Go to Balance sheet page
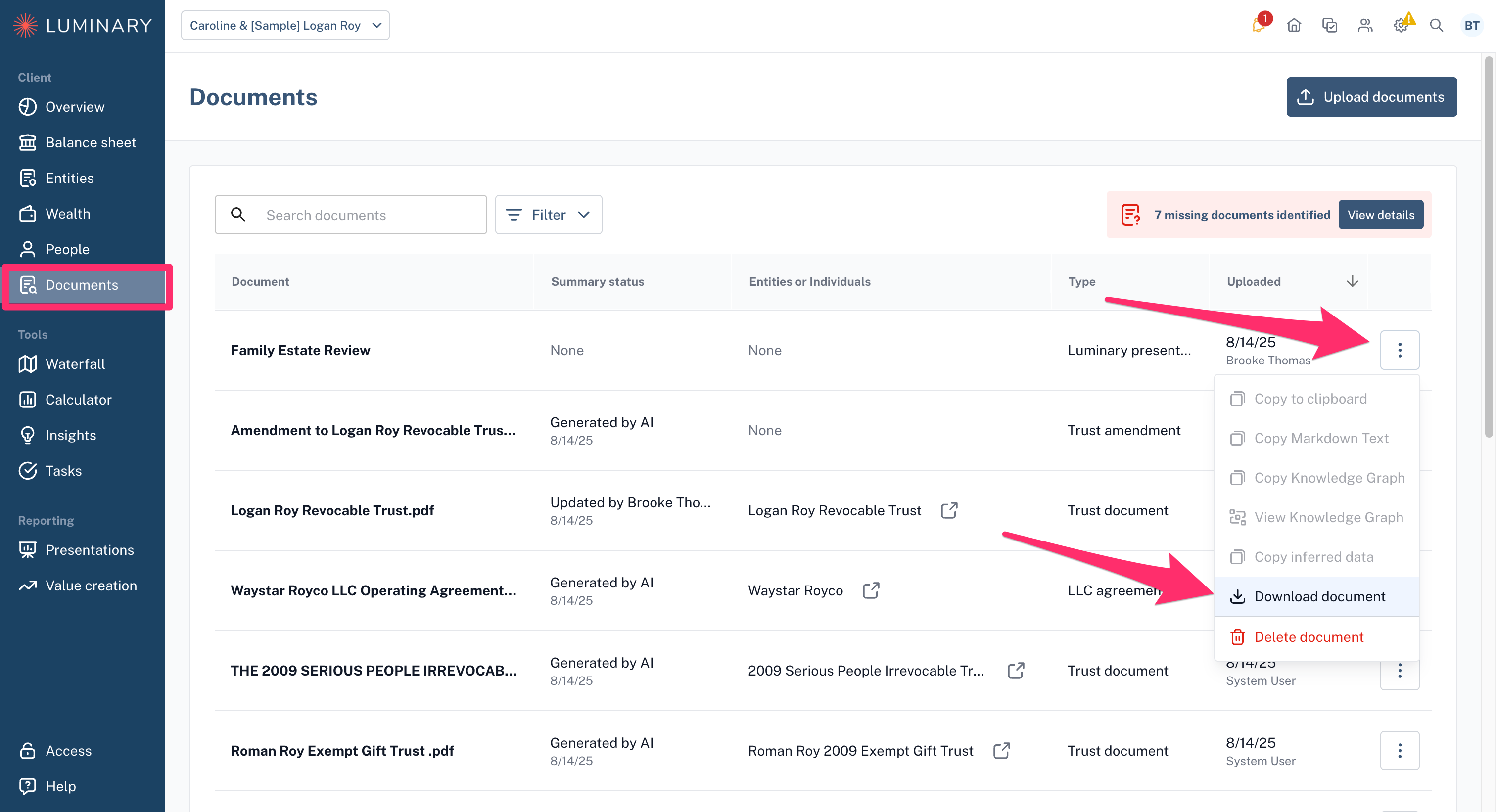Screen dimensions: 1496x812 coord(83,142)
